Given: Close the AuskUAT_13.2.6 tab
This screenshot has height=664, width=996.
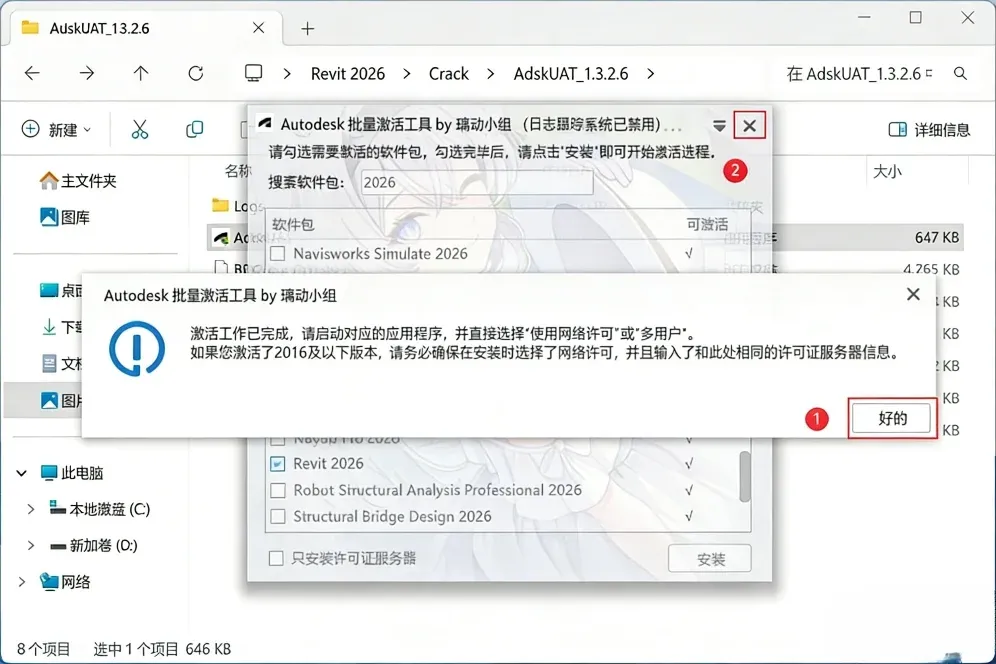Looking at the screenshot, I should 259,28.
